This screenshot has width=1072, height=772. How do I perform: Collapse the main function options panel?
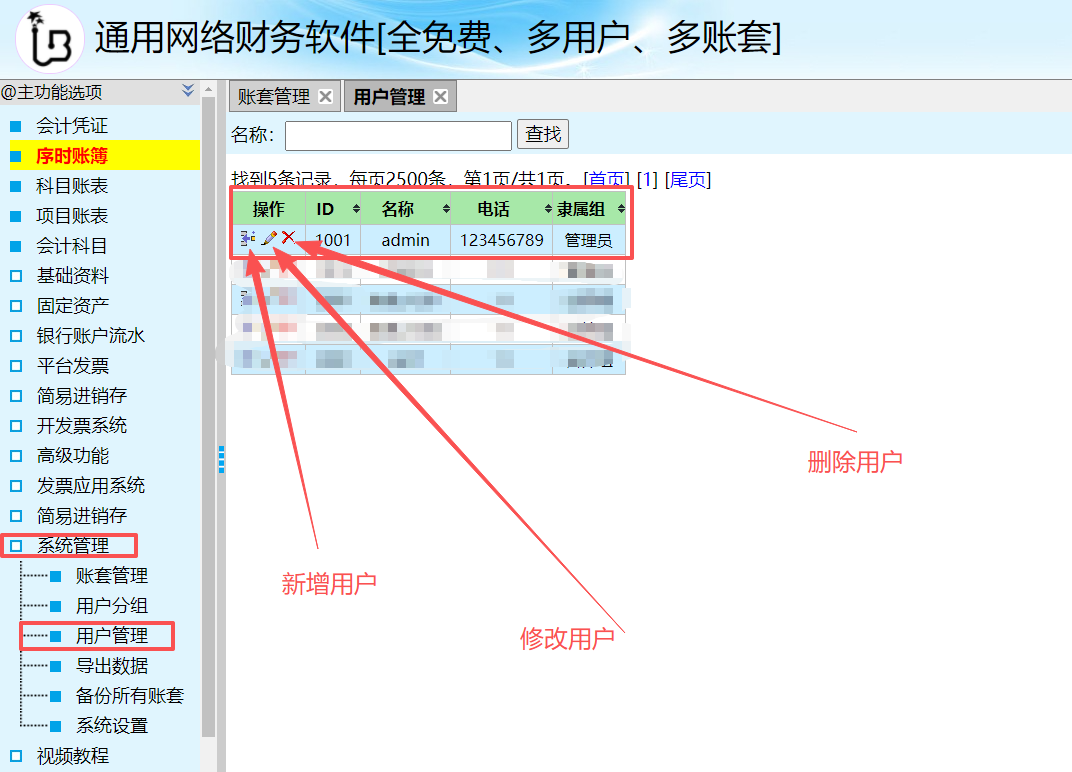(188, 91)
